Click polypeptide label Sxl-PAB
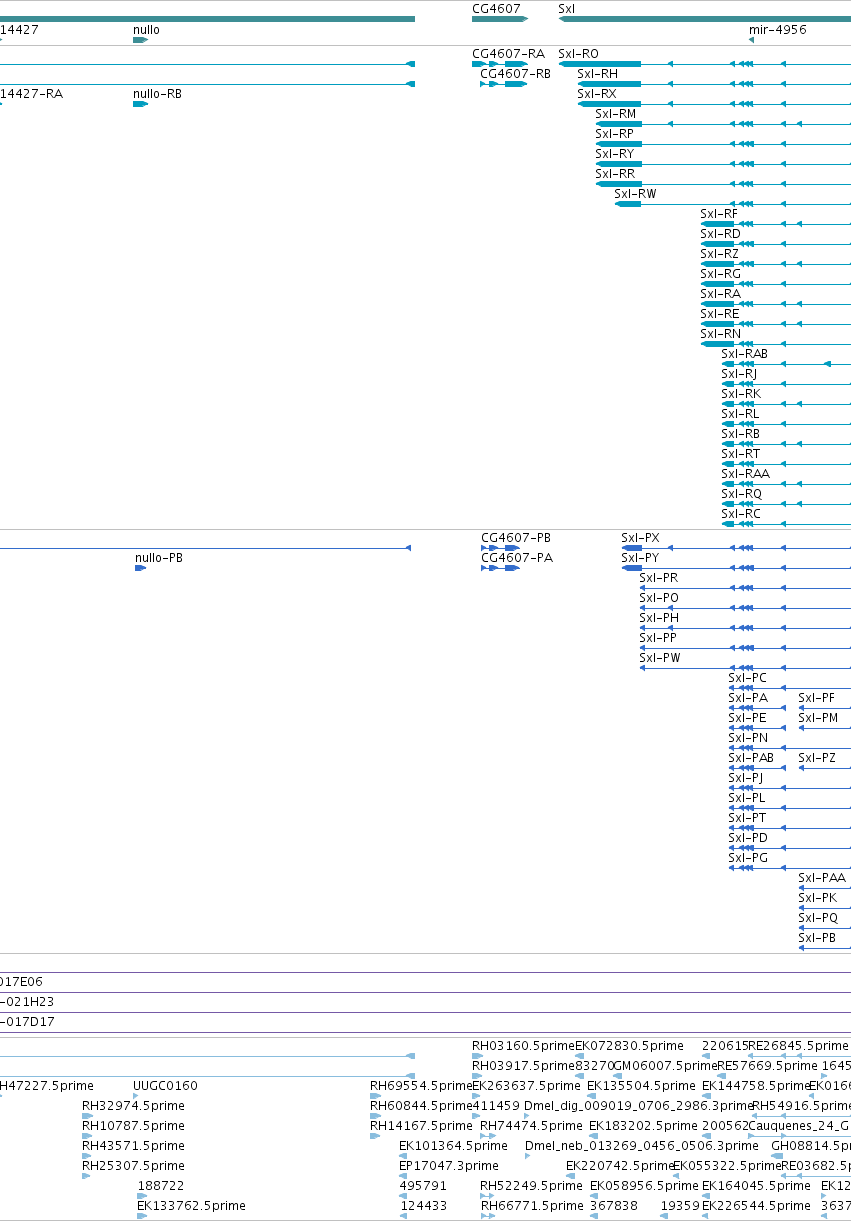Image resolution: width=851 pixels, height=1221 pixels. 751,758
